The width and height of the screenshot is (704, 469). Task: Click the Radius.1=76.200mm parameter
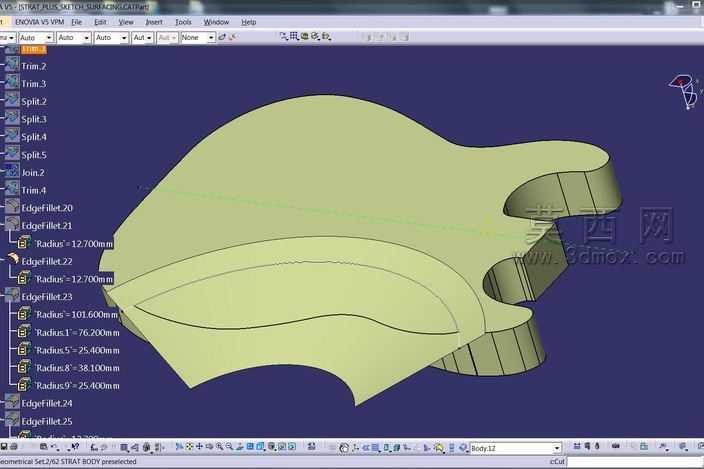(77, 333)
